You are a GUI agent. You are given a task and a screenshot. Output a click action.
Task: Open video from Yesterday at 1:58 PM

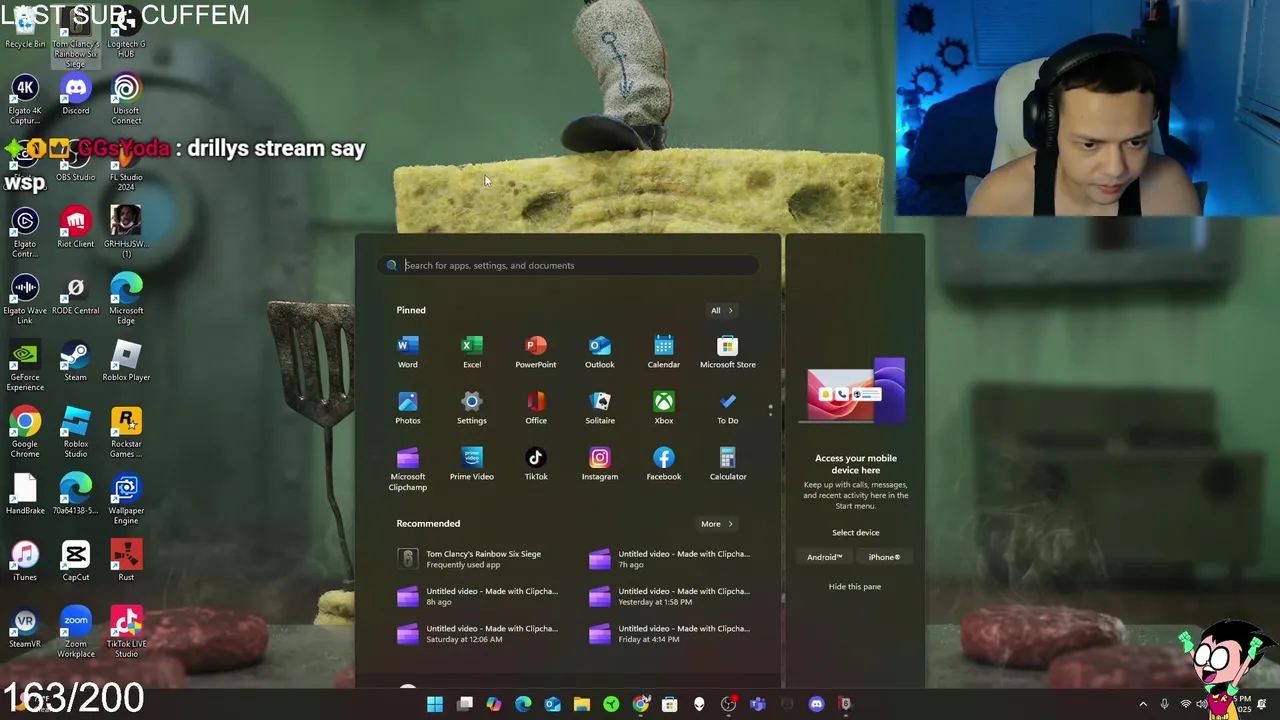tap(669, 596)
